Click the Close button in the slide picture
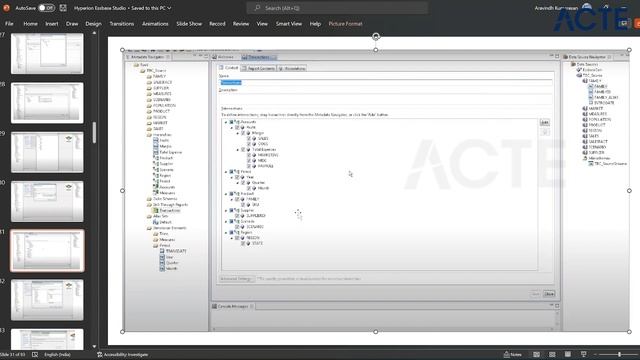This screenshot has width=640, height=360. click(549, 294)
